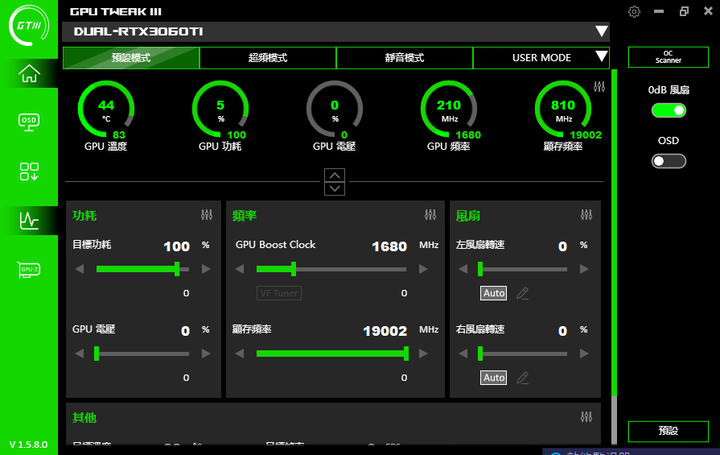Edit right fan curve pencil icon
This screenshot has width=720, height=455.
point(523,378)
